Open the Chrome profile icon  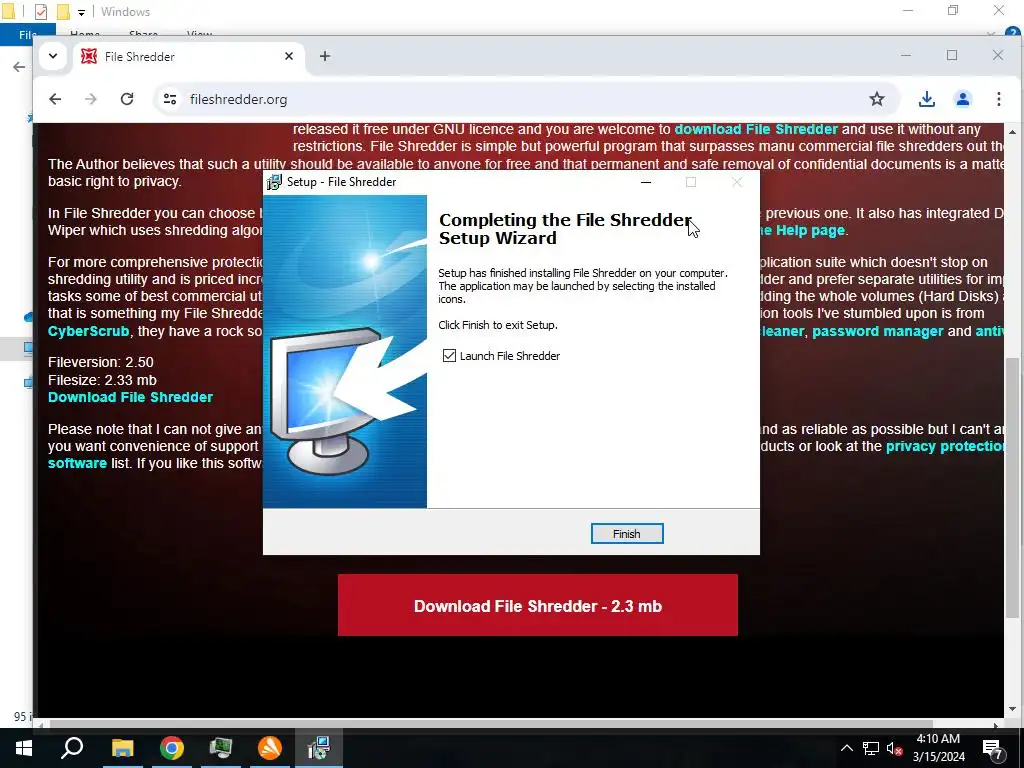pyautogui.click(x=963, y=99)
